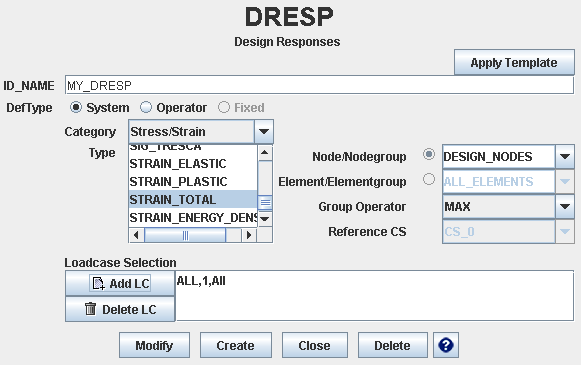Select the partially visible SIG_TRESCA entry
The width and height of the screenshot is (581, 365).
pos(193,148)
